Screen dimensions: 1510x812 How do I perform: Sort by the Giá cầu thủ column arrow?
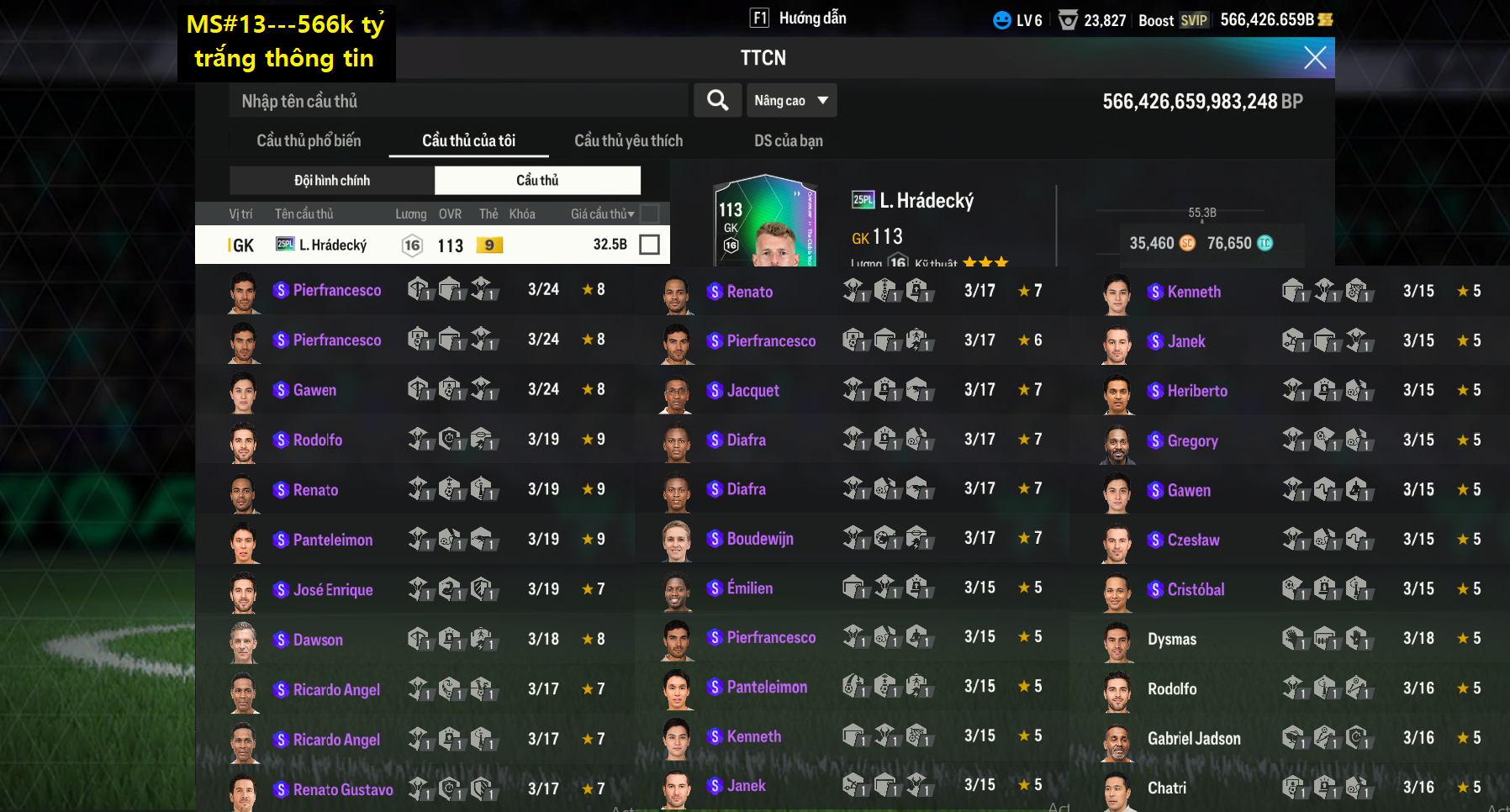tap(631, 214)
